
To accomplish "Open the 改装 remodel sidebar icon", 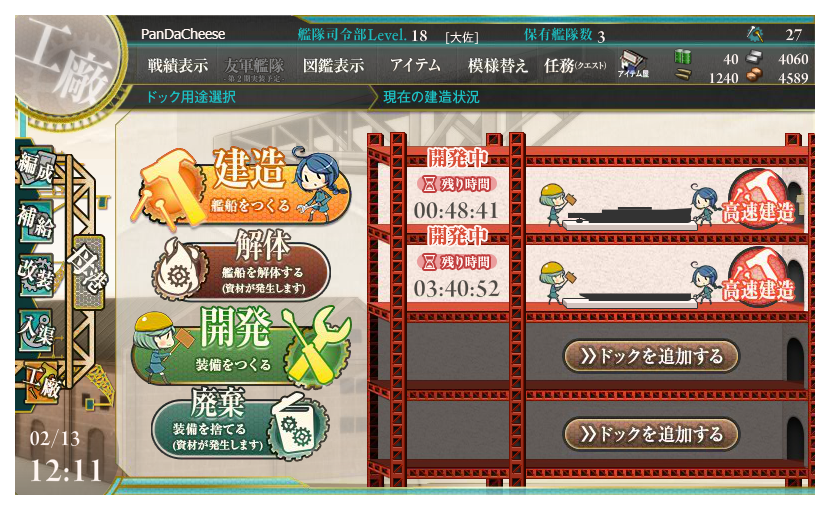I will (36, 275).
